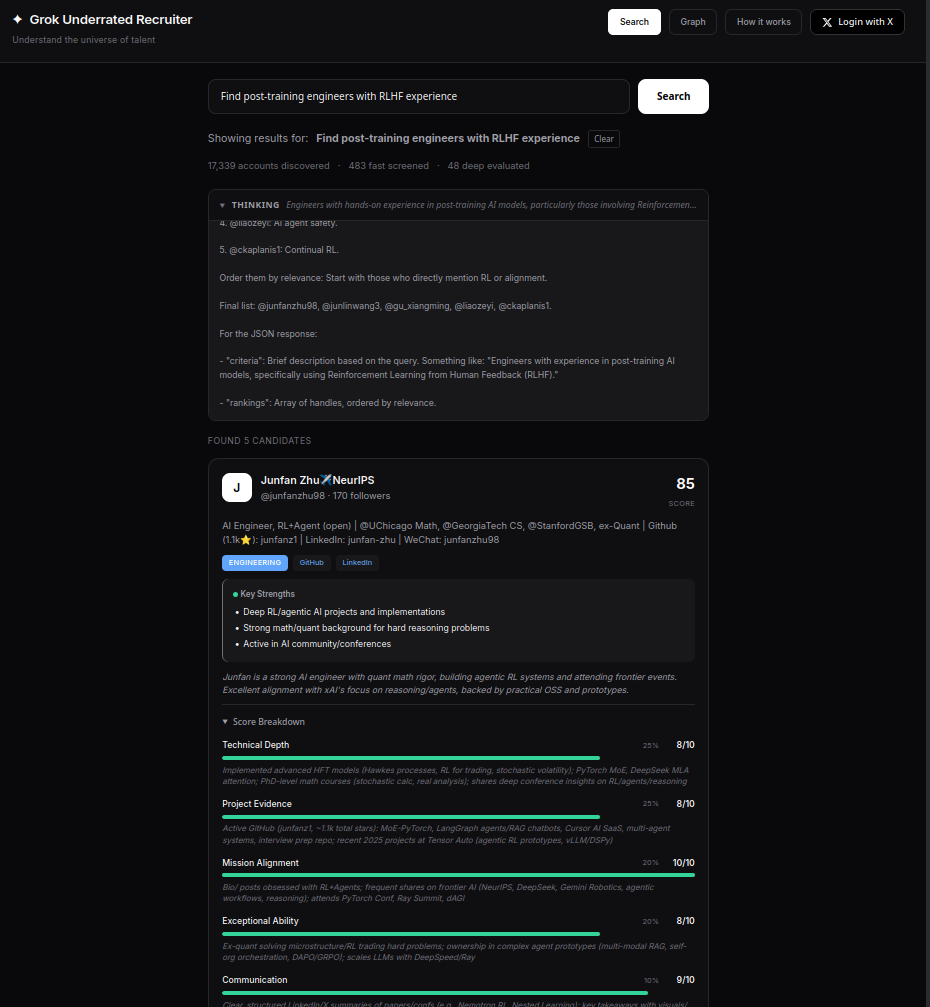Click the Communication 9/10 score

(x=685, y=980)
